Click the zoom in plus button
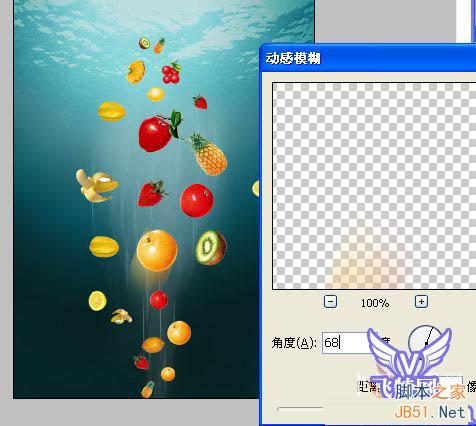 421,302
